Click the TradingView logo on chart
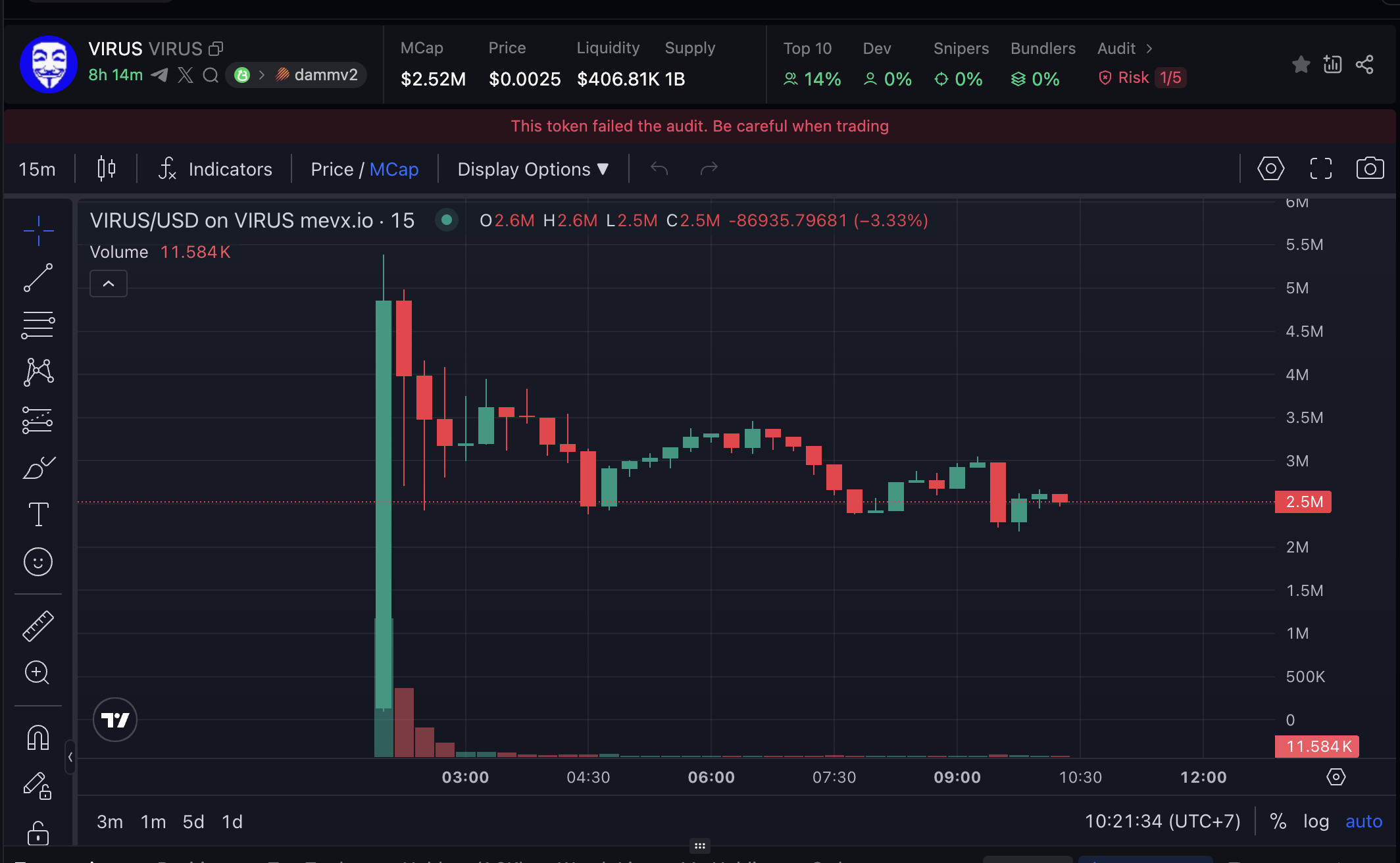 tap(115, 720)
